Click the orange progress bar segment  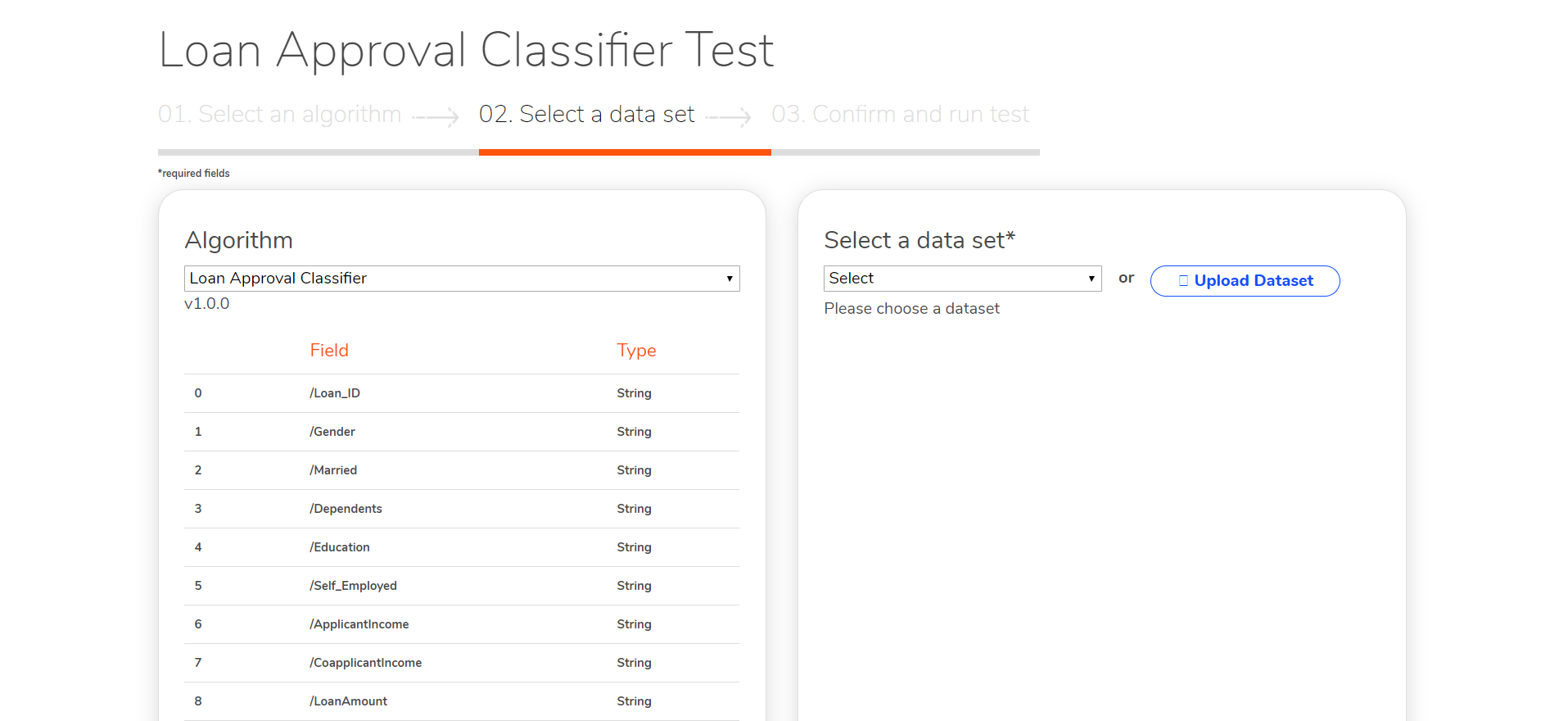[625, 152]
